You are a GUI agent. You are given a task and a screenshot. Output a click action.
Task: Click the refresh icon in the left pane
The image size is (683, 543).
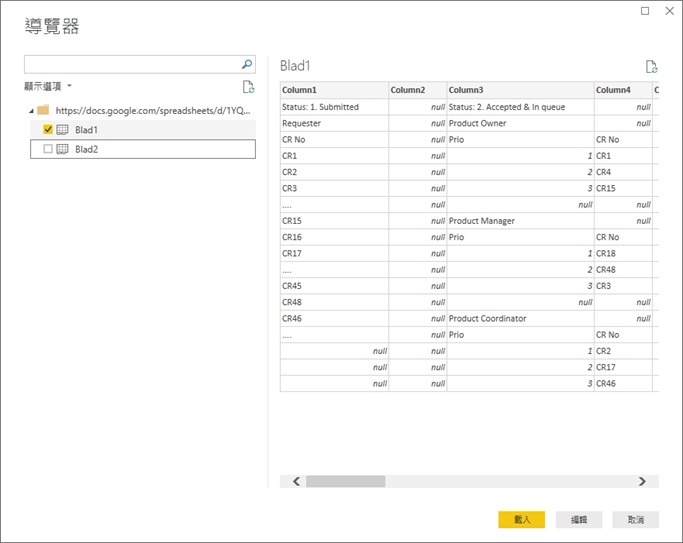click(x=248, y=87)
